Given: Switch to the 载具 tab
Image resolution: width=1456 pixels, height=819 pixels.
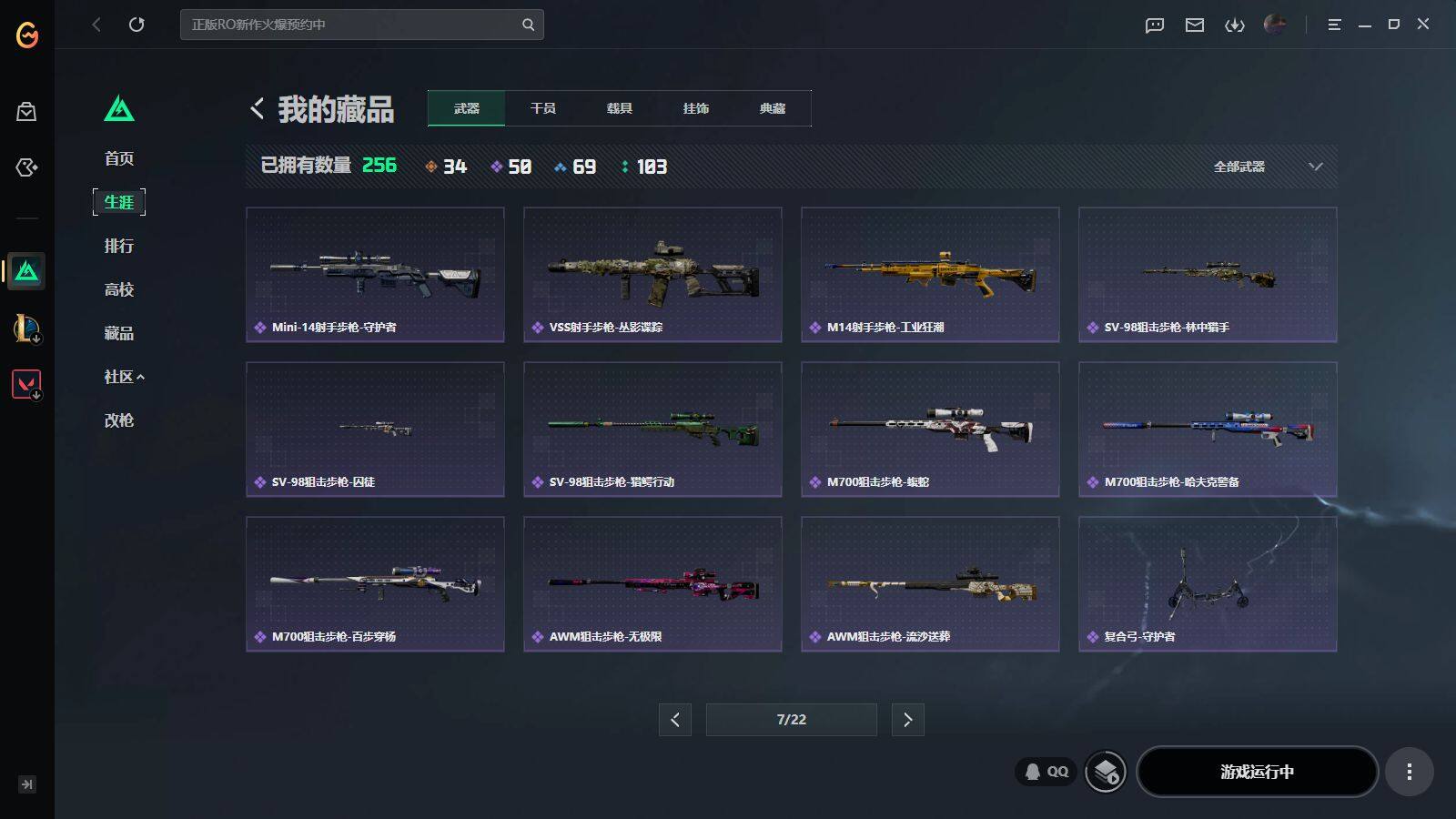Looking at the screenshot, I should [x=620, y=108].
